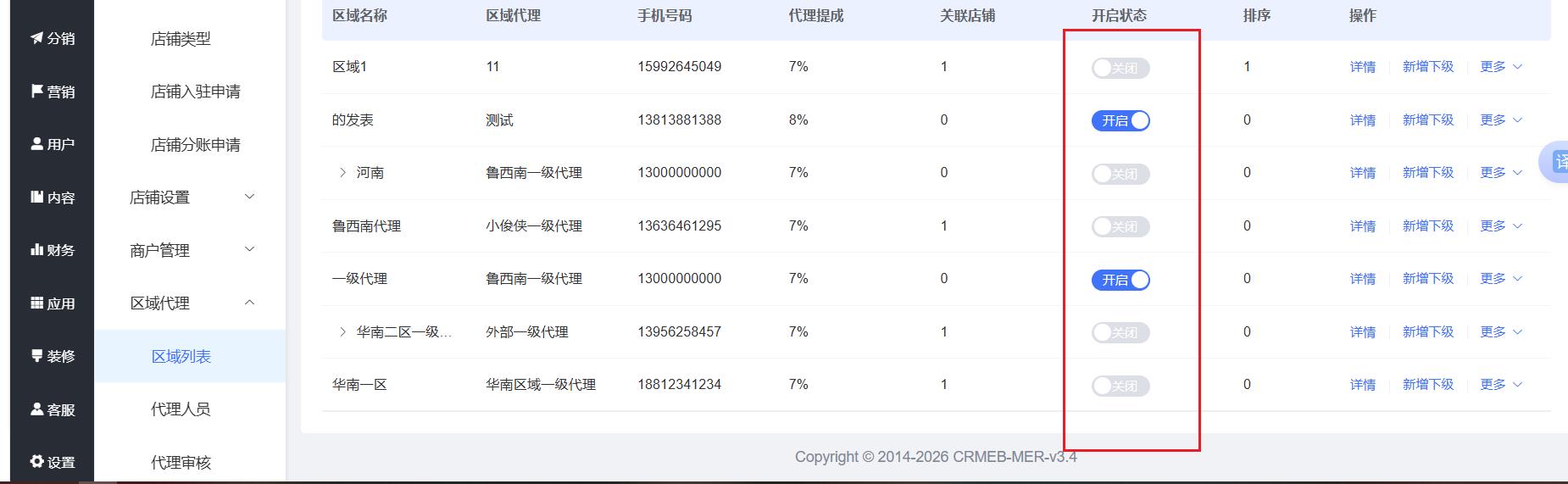Open 更多 dropdown for 华南一区 row
Screen dimensions: 1568x484
(1500, 385)
